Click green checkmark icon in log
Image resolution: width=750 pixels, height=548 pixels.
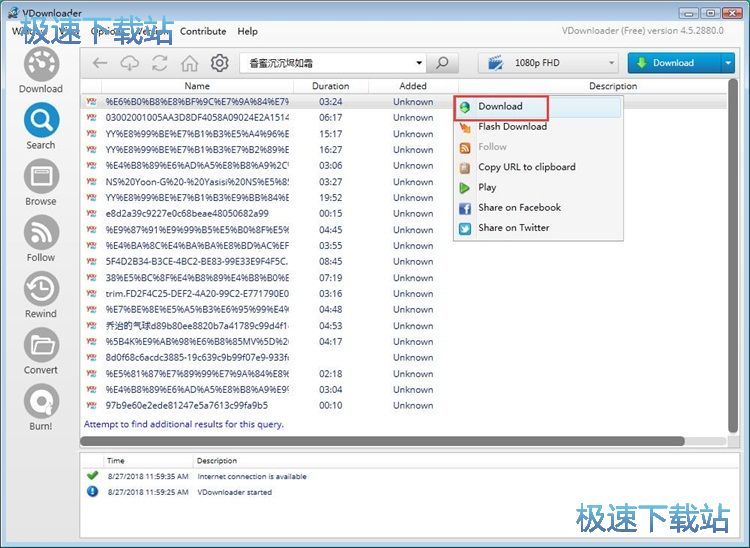coord(92,476)
